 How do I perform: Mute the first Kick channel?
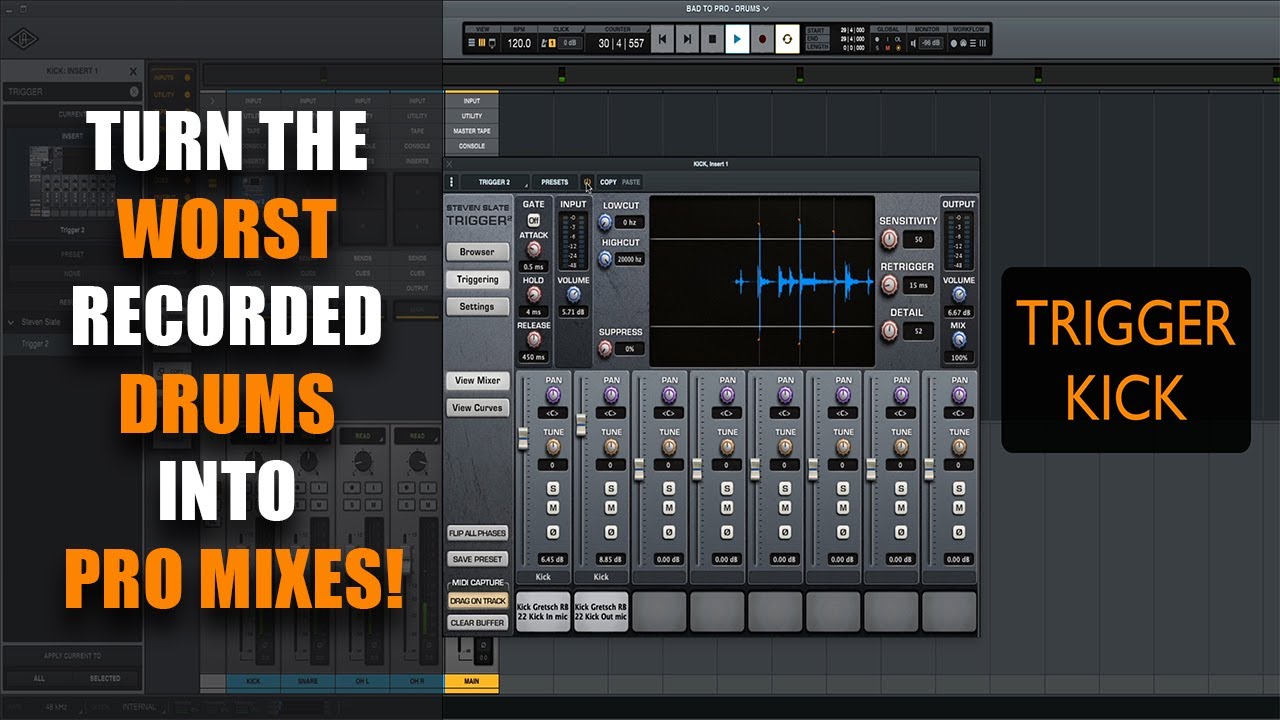[553, 508]
